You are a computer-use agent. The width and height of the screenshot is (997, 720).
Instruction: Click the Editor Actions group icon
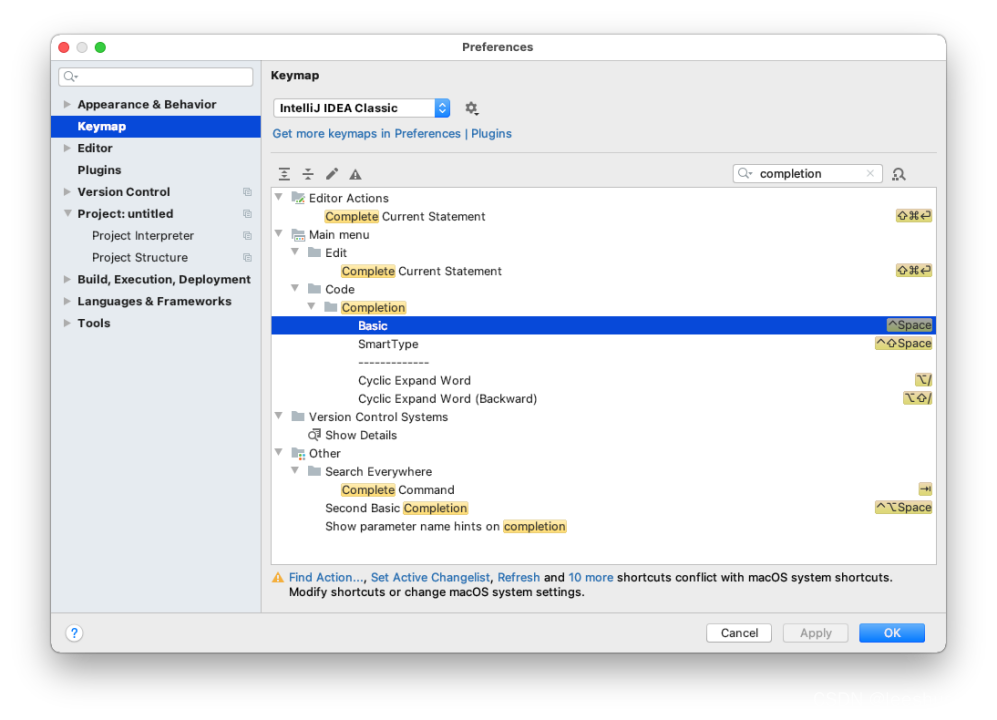click(298, 198)
